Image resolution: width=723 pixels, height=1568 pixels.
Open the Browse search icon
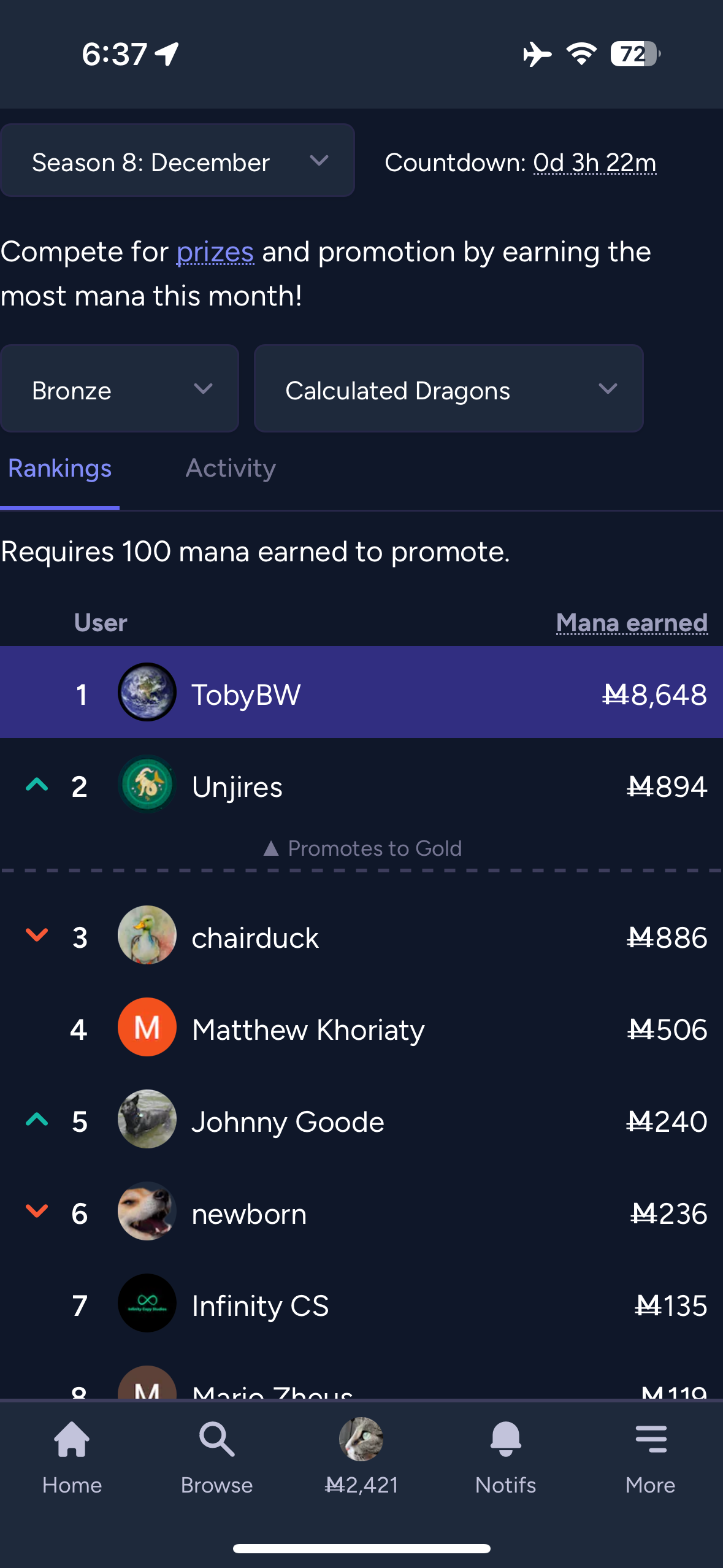pos(216,1439)
